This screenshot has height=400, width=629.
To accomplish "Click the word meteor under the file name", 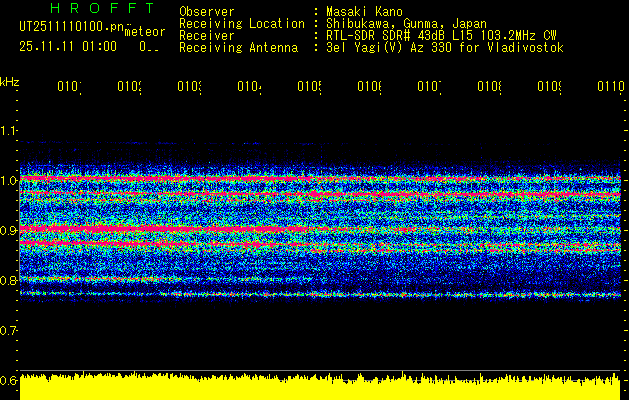I will point(145,32).
